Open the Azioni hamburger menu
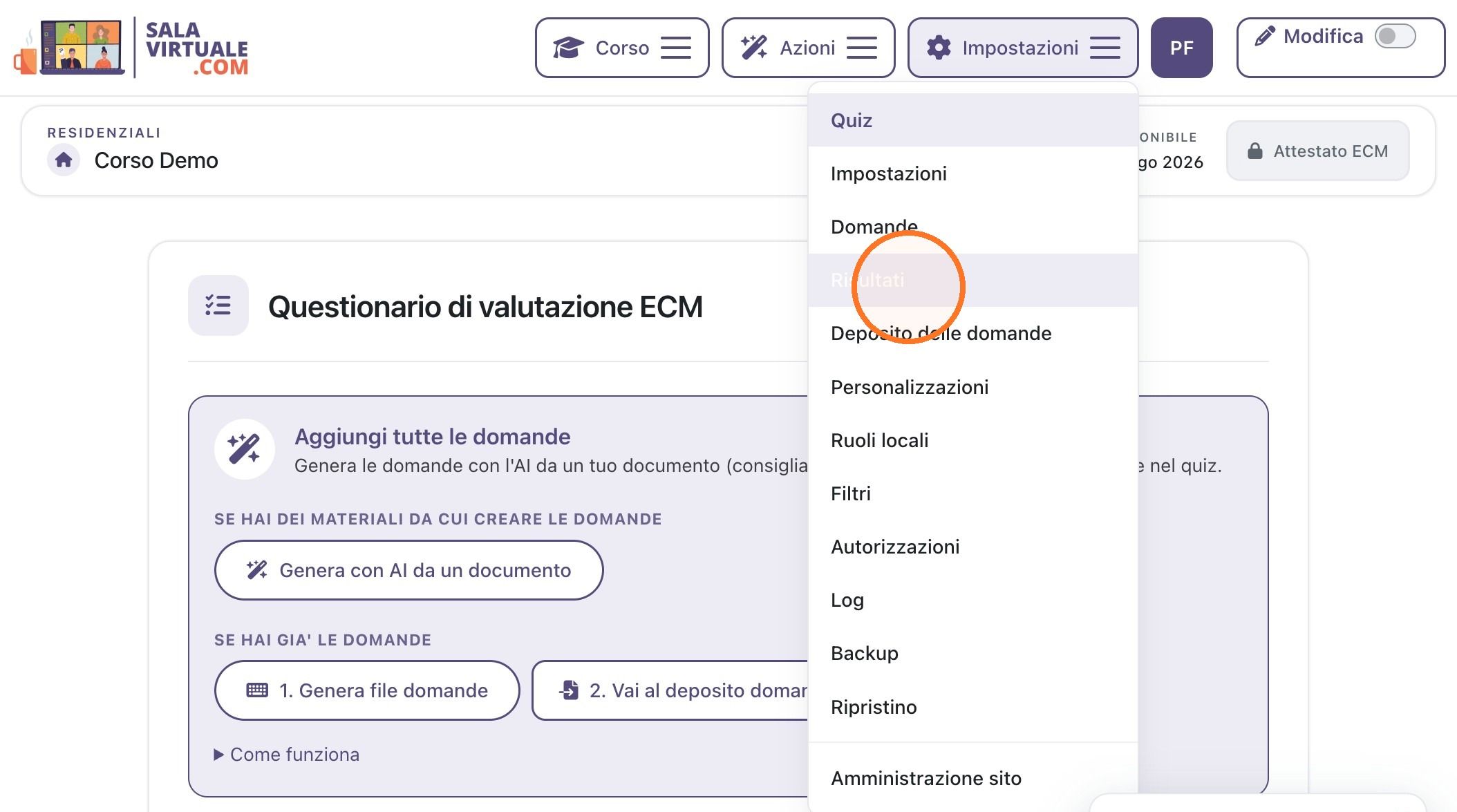 pos(862,48)
